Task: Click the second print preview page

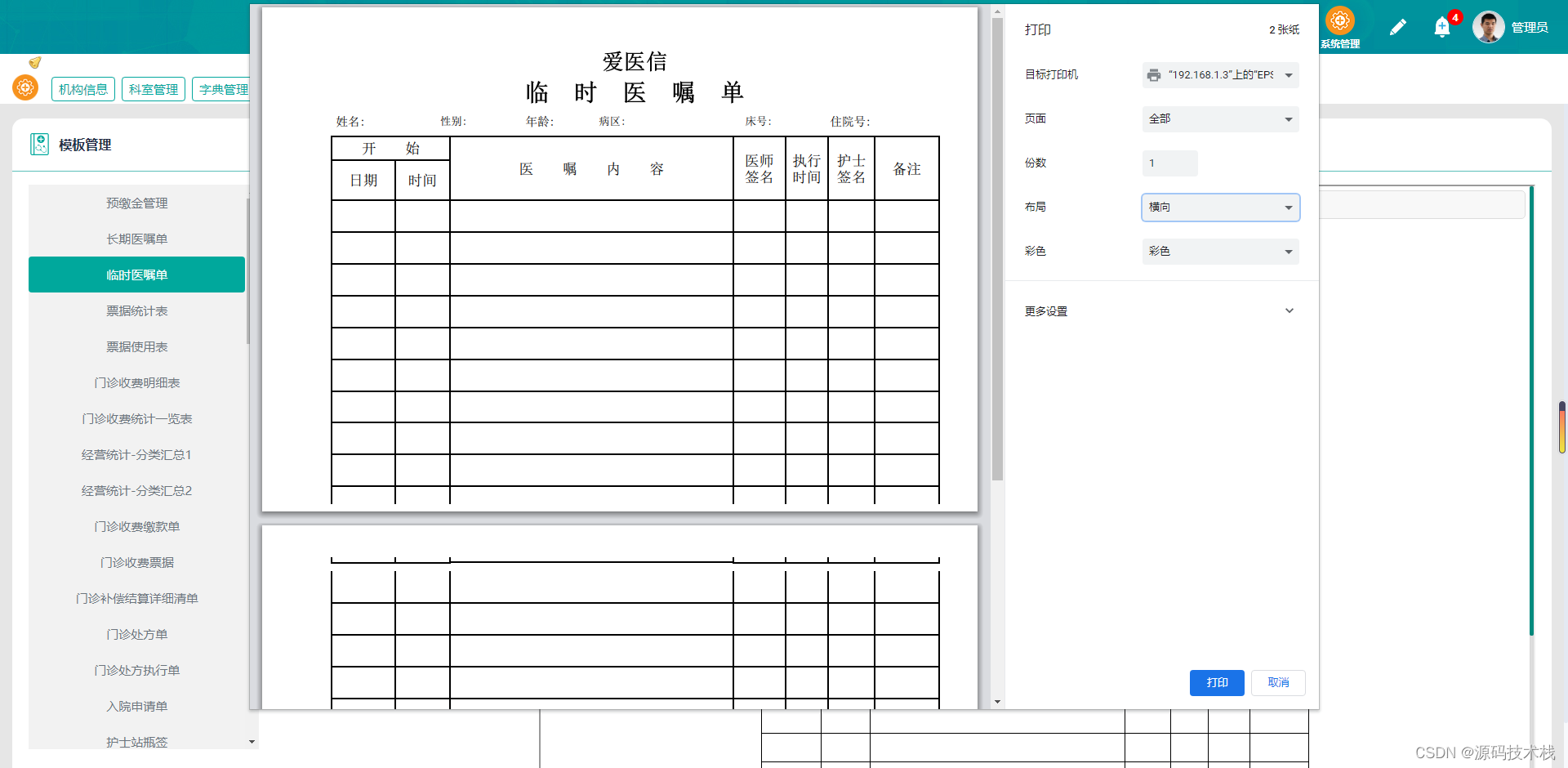Action: [x=619, y=617]
